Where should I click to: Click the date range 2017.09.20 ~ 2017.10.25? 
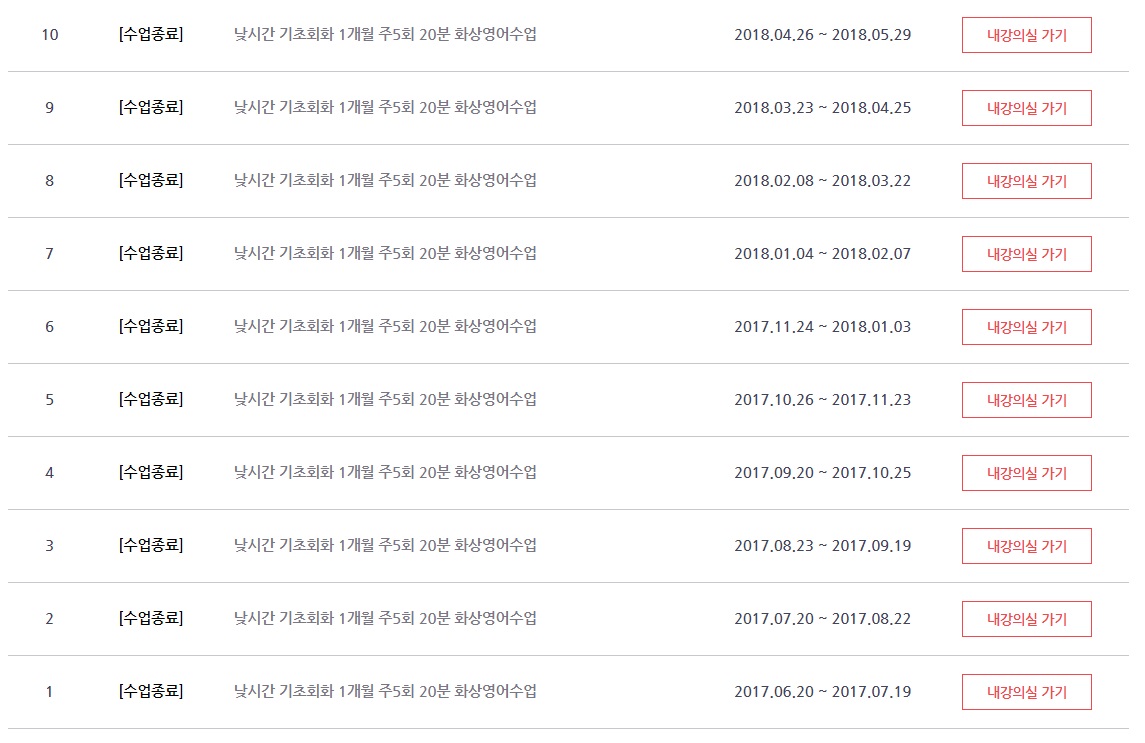tap(822, 473)
